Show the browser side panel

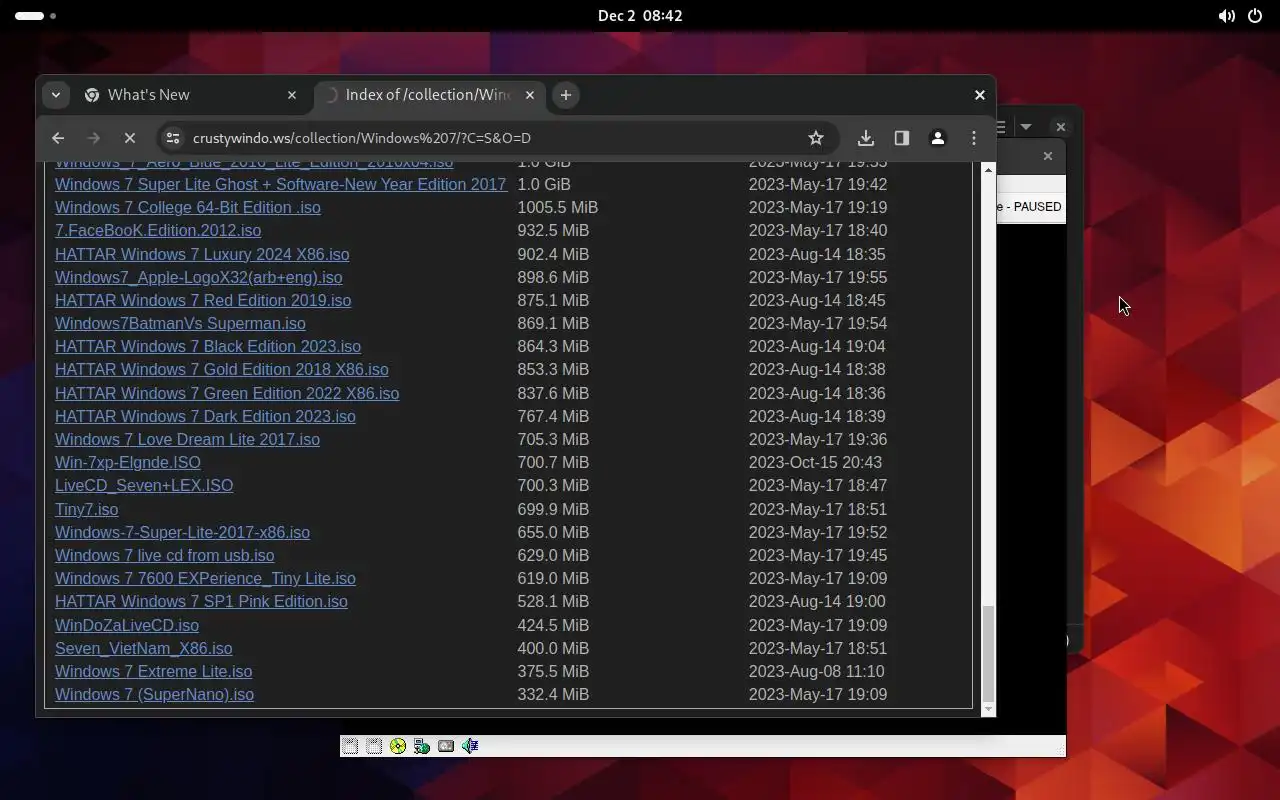pyautogui.click(x=902, y=138)
